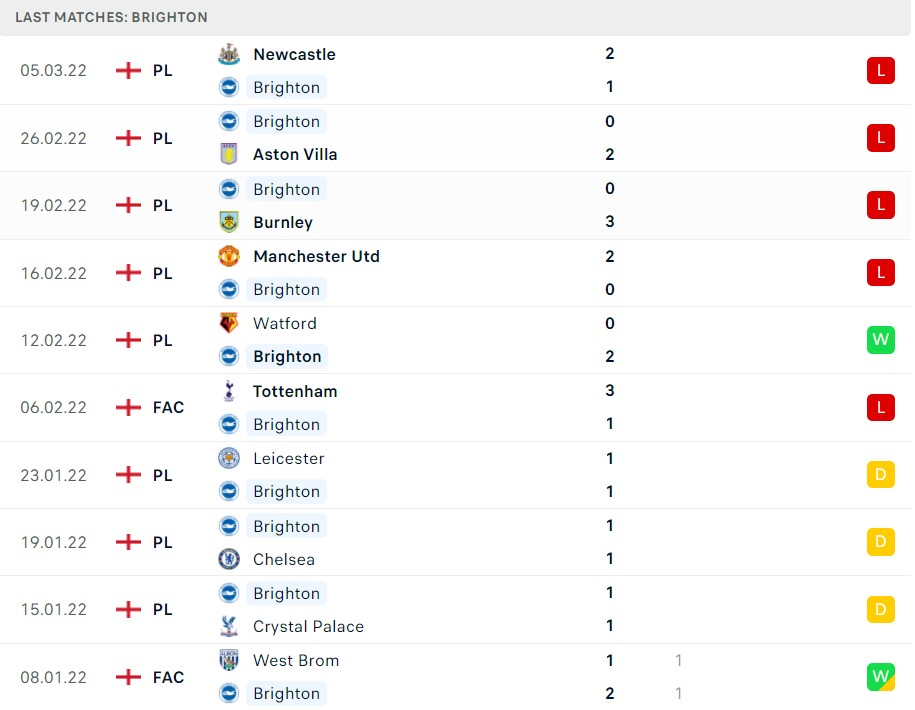Click the Tottenham club crest

coord(229,391)
